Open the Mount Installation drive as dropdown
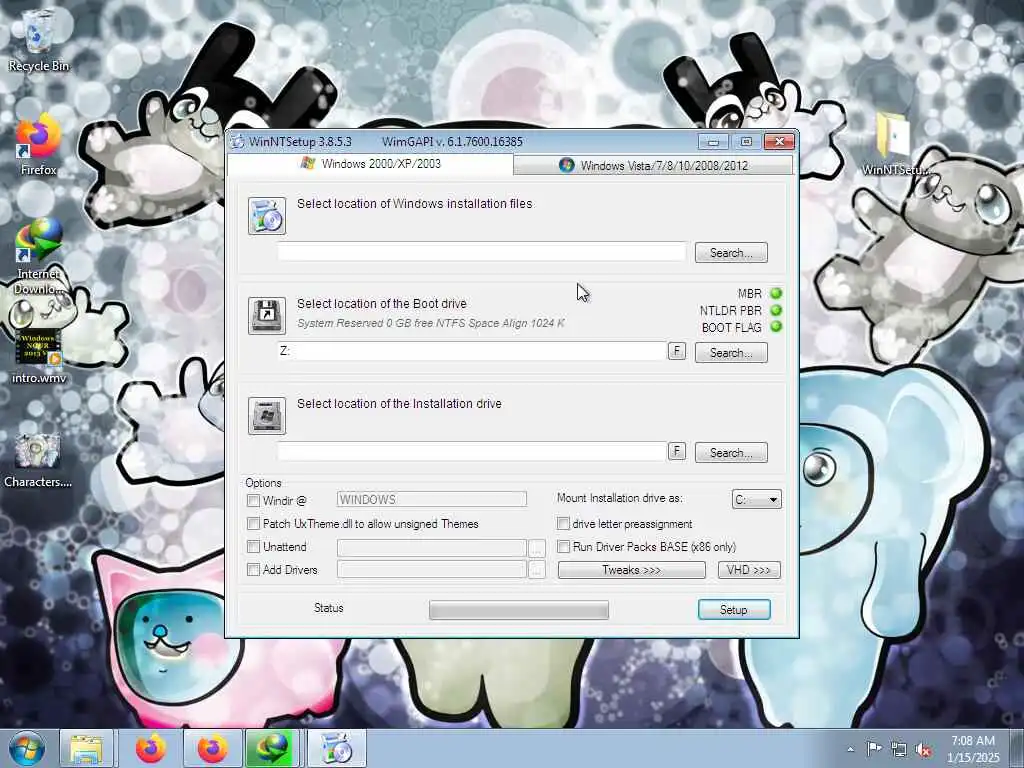 pyautogui.click(x=756, y=500)
